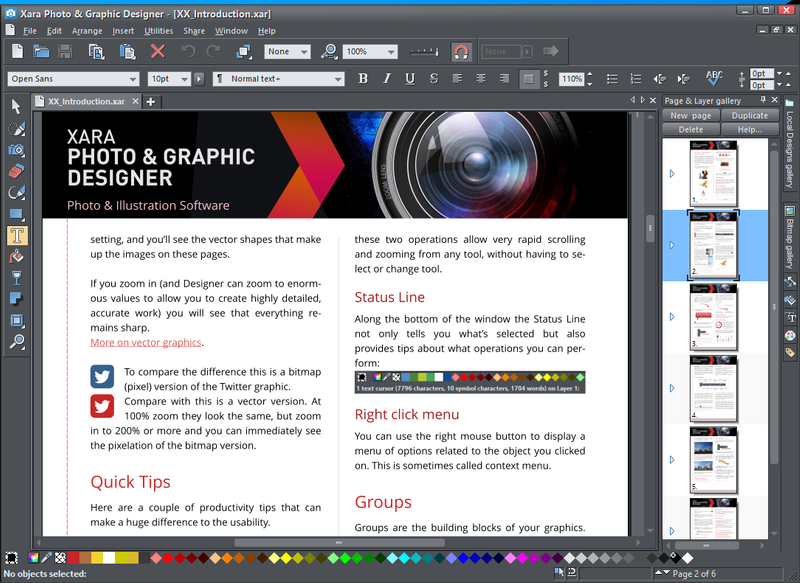The image size is (800, 583).
Task: Click the New page button
Action: [x=692, y=115]
